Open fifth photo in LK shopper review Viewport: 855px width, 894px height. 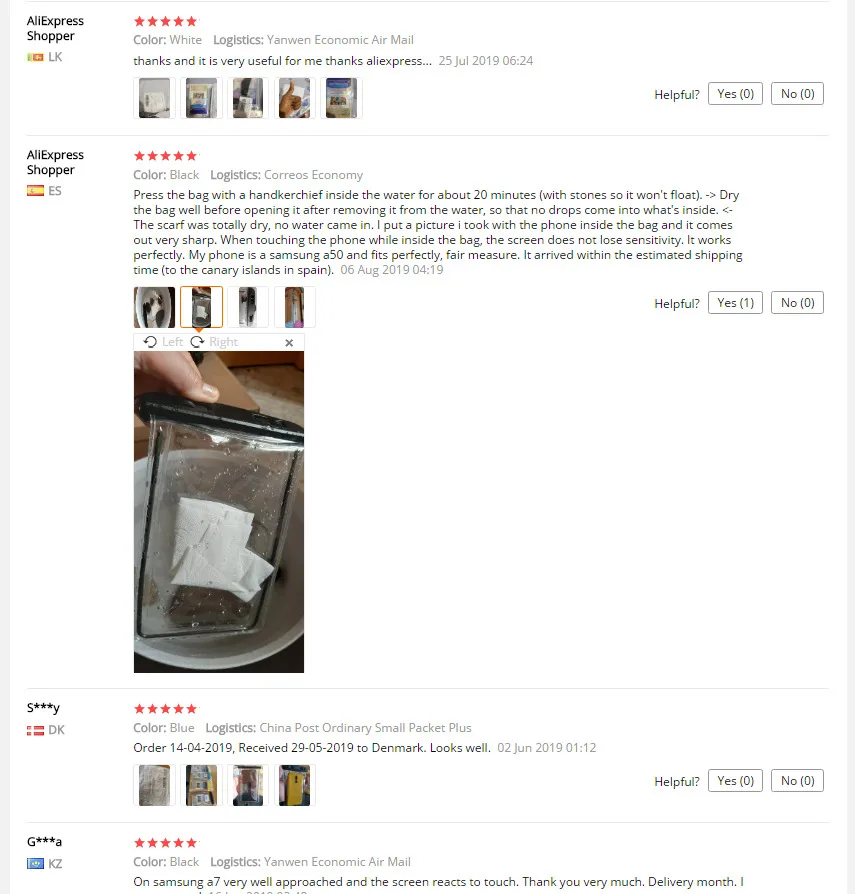(341, 98)
